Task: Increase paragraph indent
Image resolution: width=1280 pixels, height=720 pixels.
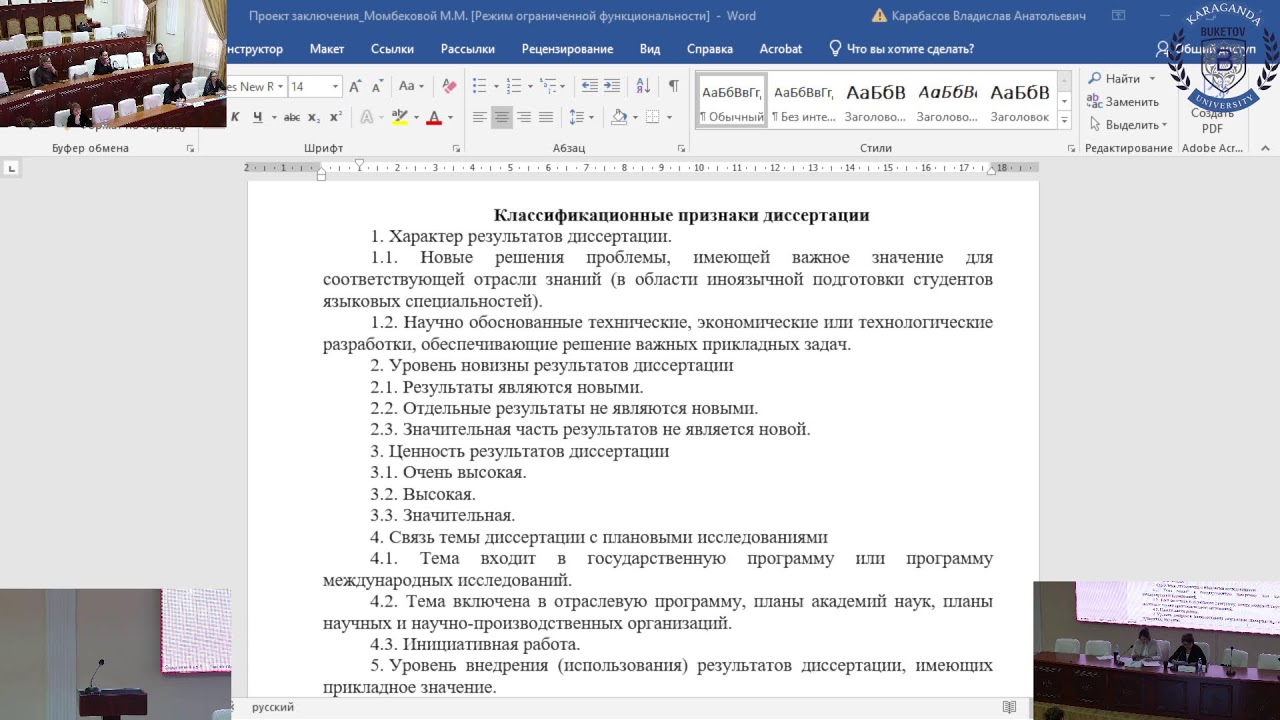Action: (612, 86)
